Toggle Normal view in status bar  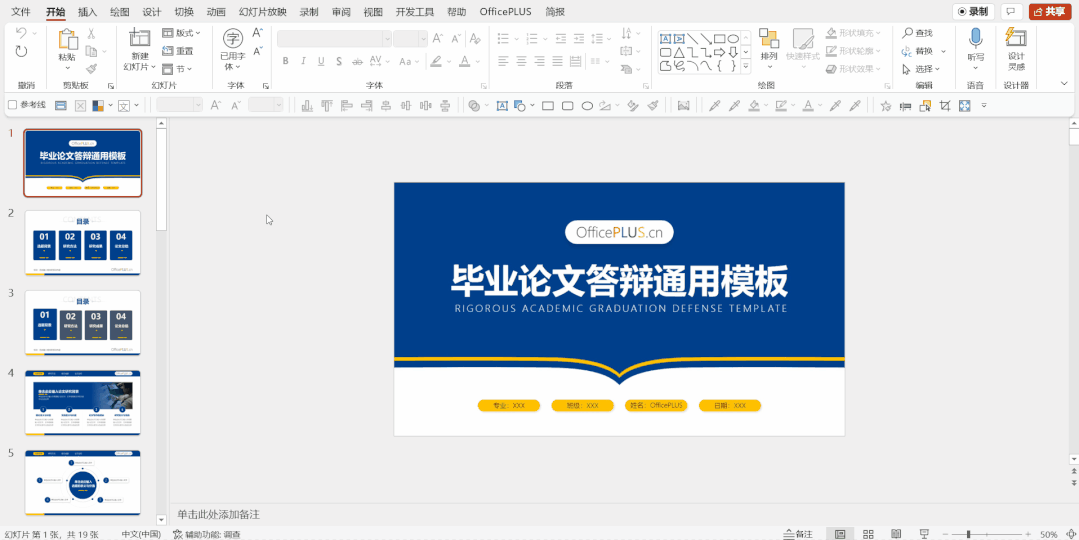tap(840, 534)
